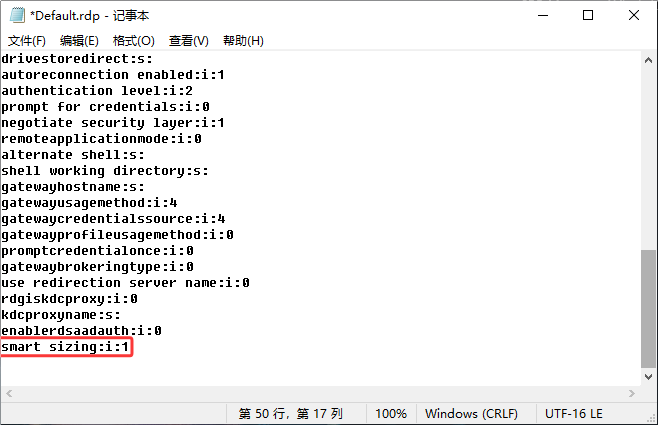Screen dimensions: 658x425
Task: Minimize the Notepad window
Action: point(541,15)
